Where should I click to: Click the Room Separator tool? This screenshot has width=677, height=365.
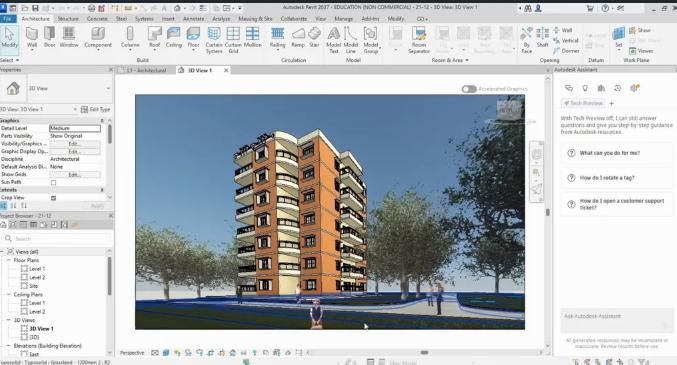click(x=419, y=40)
